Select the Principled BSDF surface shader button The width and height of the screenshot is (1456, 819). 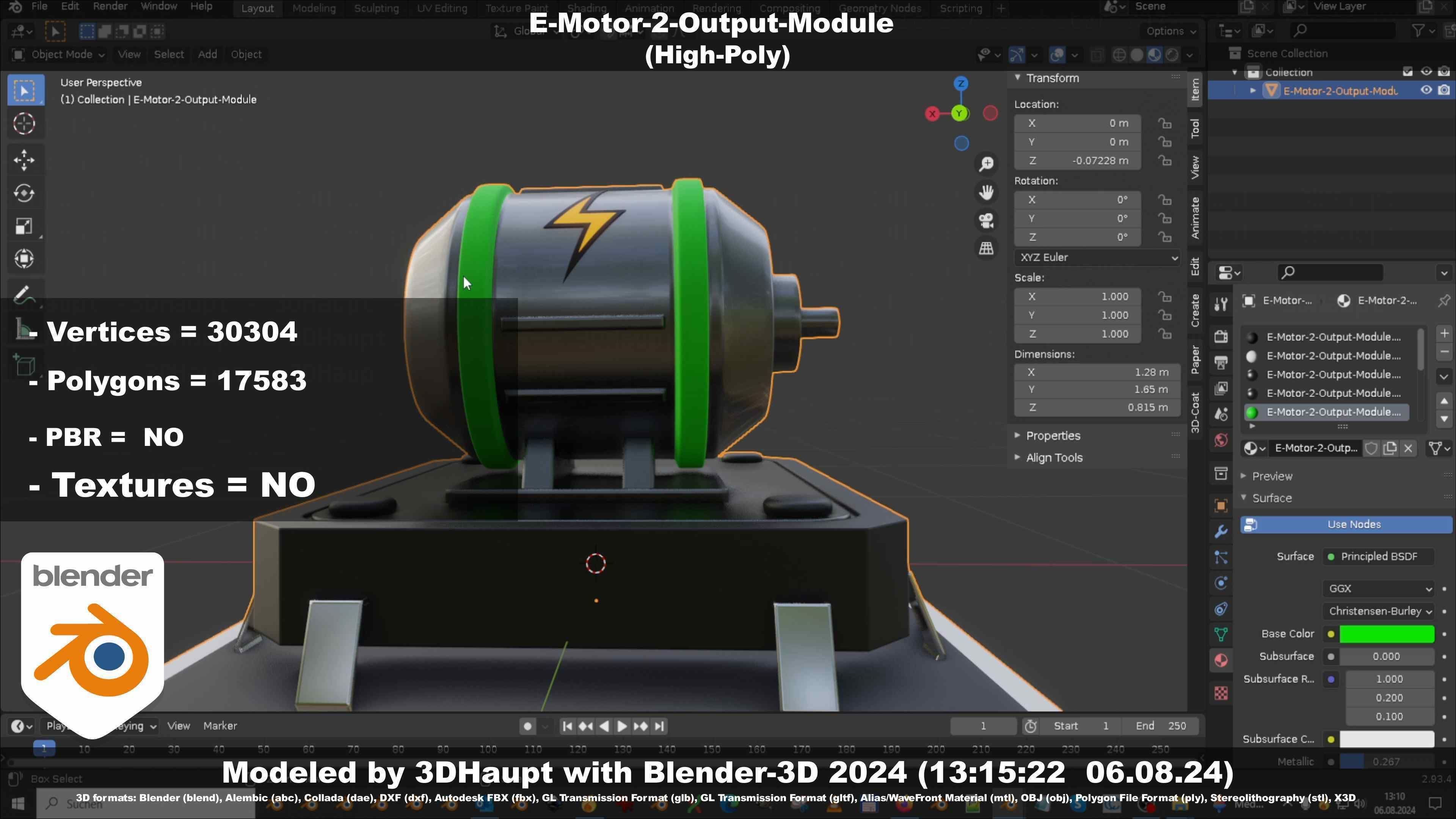point(1378,557)
